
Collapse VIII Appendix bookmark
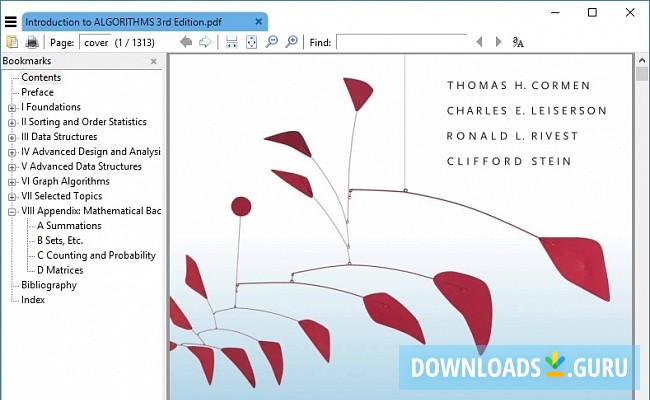pos(12,212)
